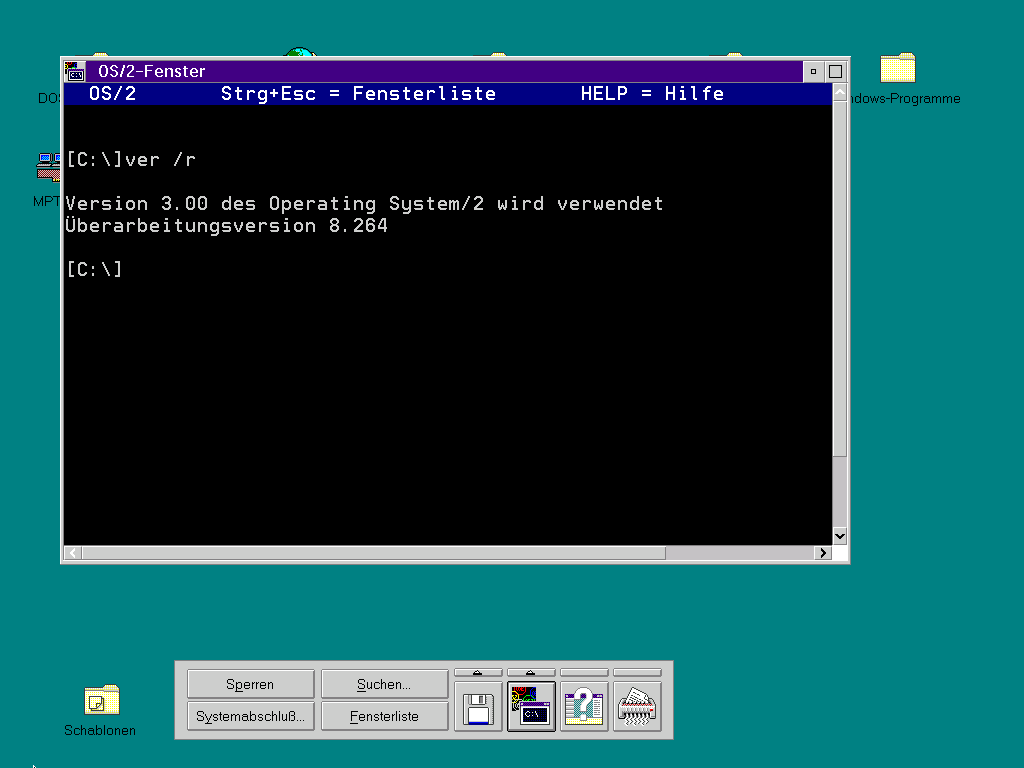
Task: Click the Sperren button
Action: coord(250,684)
